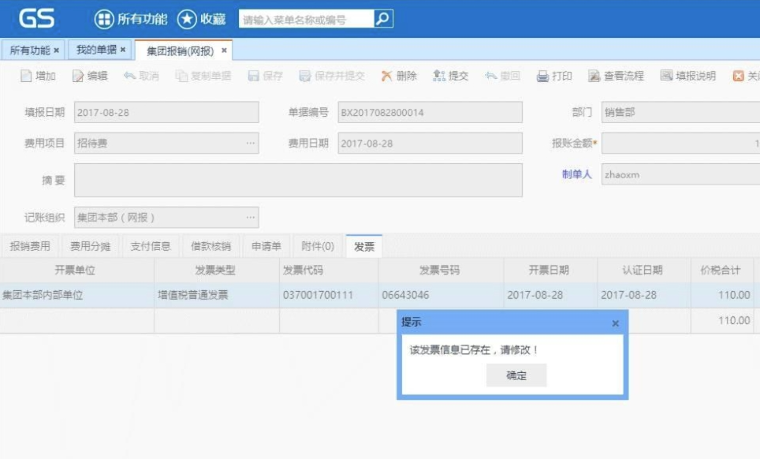Viewport: 760px width, 459px height.
Task: Click the 报账金额 field
Action: 681,143
